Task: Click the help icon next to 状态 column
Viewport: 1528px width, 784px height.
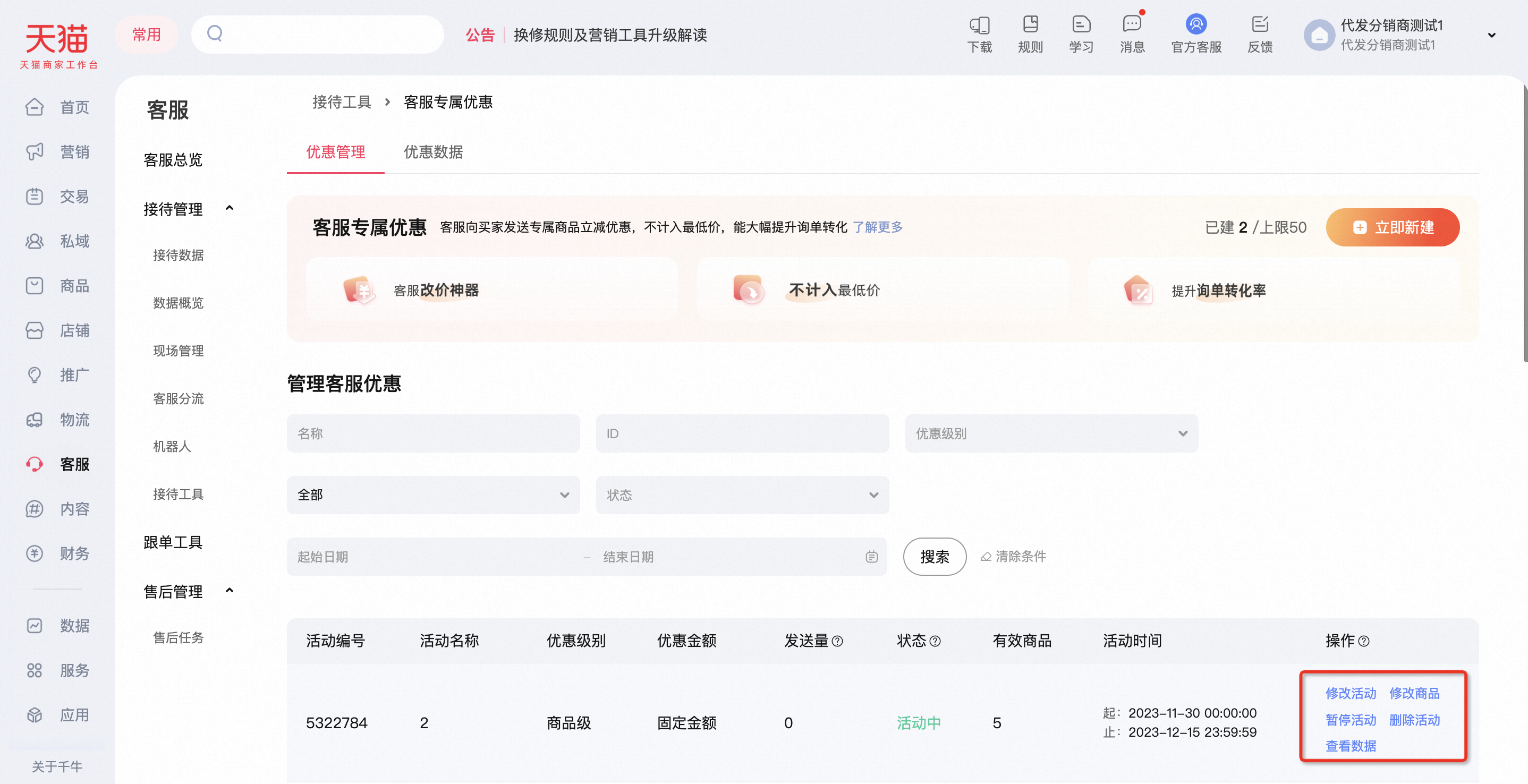Action: pyautogui.click(x=935, y=641)
